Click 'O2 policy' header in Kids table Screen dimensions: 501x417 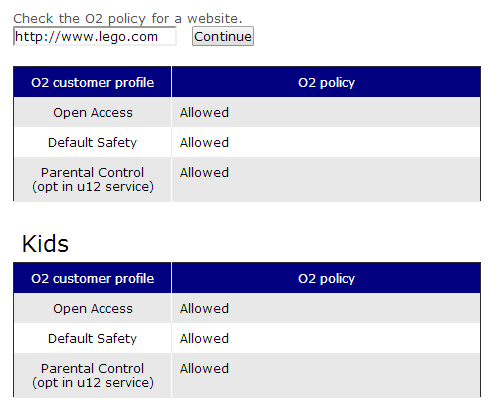coord(326,278)
